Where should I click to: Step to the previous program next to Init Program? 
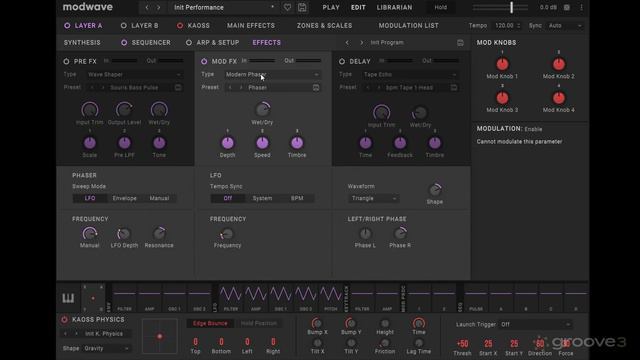pos(347,42)
